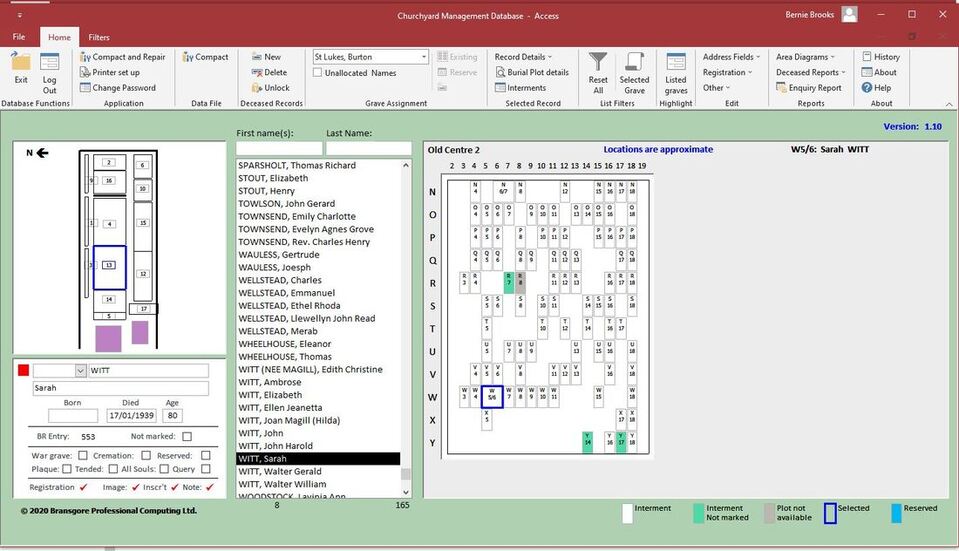959x551 pixels.
Task: Expand the St Lukes, Burton churchyard dropdown
Action: click(423, 57)
